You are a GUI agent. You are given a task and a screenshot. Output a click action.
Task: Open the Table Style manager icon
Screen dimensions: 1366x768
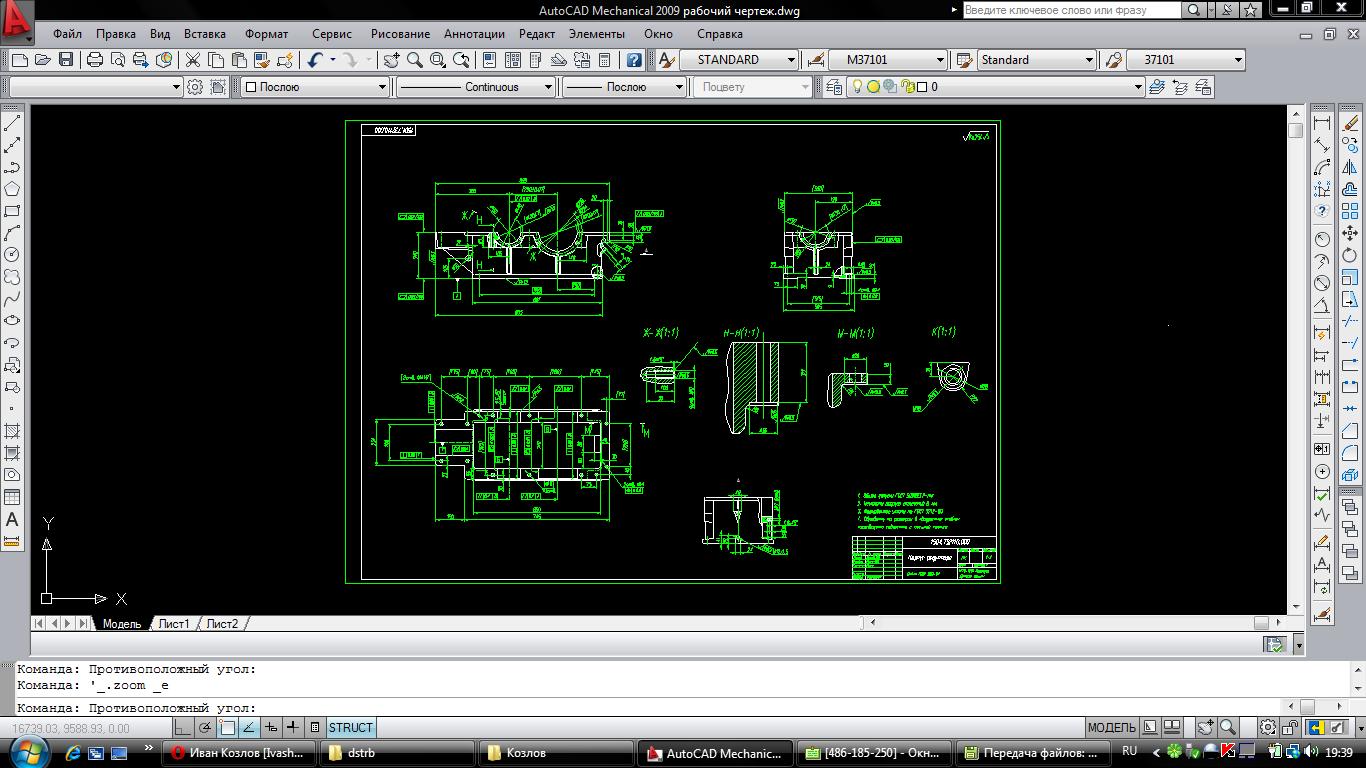(965, 60)
